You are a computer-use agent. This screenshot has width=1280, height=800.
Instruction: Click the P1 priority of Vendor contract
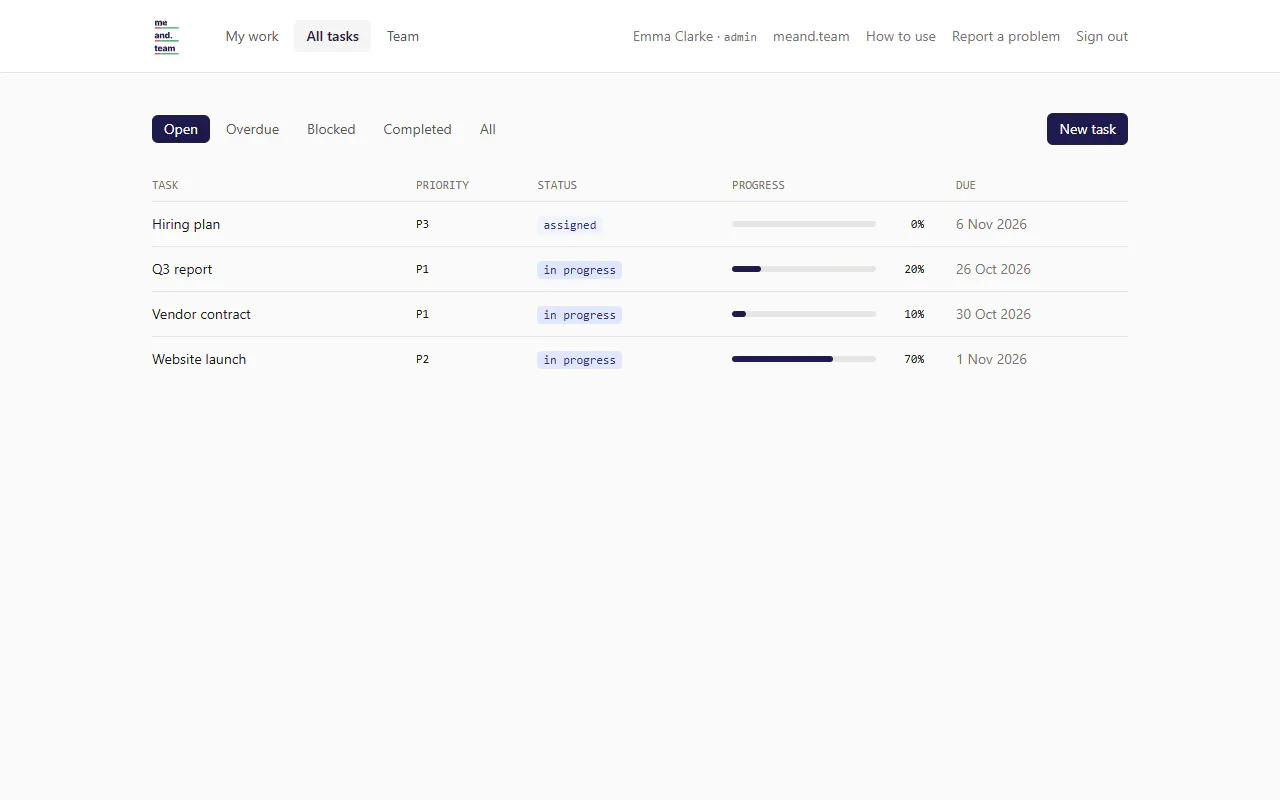click(422, 314)
